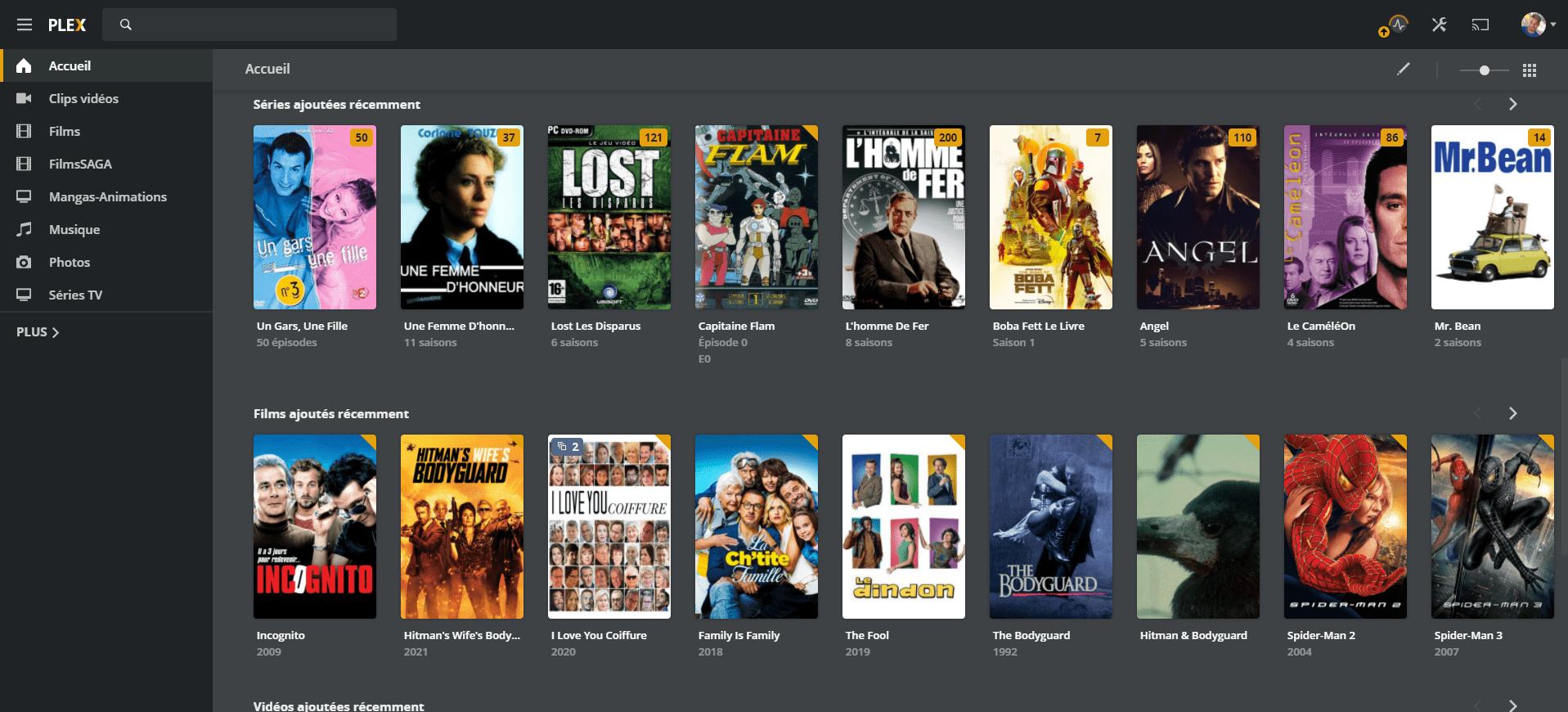This screenshot has width=1568, height=712.
Task: Go to Séries TV library
Action: pyautogui.click(x=75, y=295)
